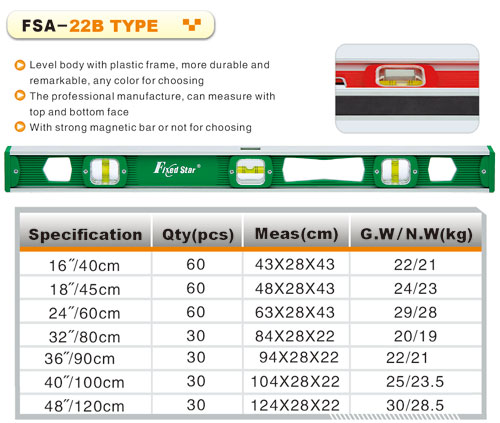The height and width of the screenshot is (423, 500).
Task: Click the orange checkered squares icon in the title
Action: [x=192, y=25]
